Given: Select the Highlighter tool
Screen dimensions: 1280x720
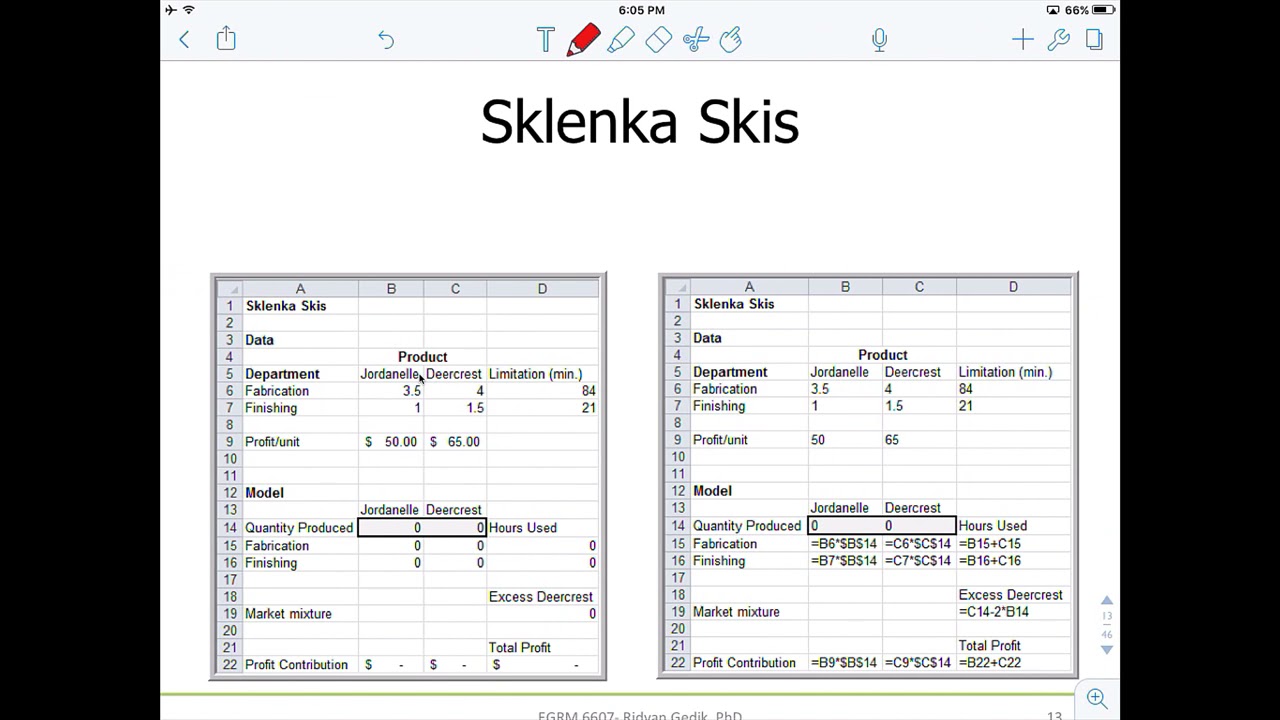Looking at the screenshot, I should coord(620,40).
